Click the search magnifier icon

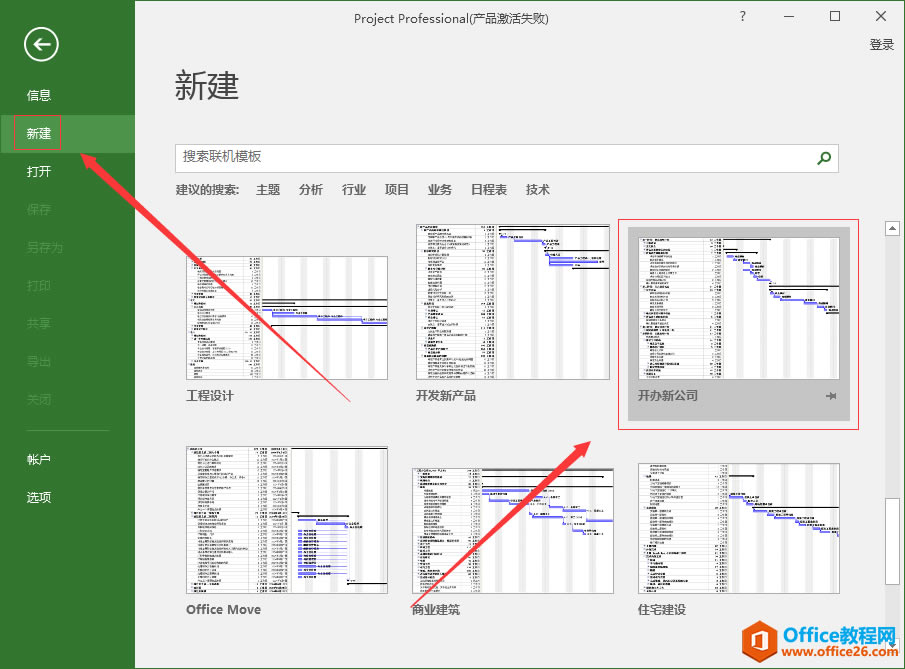pos(824,158)
